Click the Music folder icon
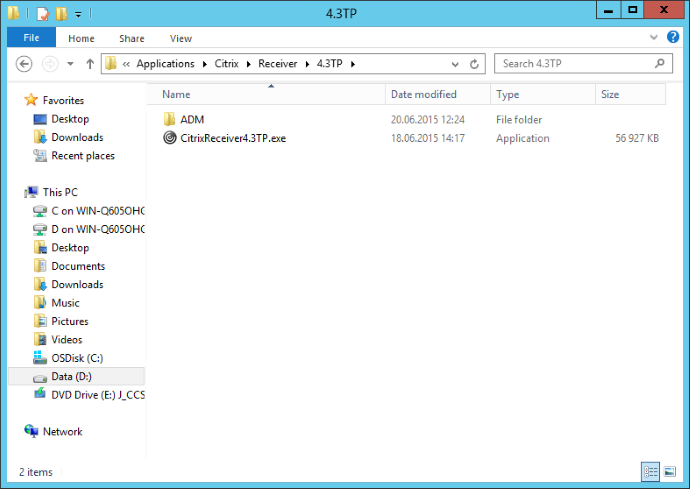The image size is (690, 489). [40, 302]
